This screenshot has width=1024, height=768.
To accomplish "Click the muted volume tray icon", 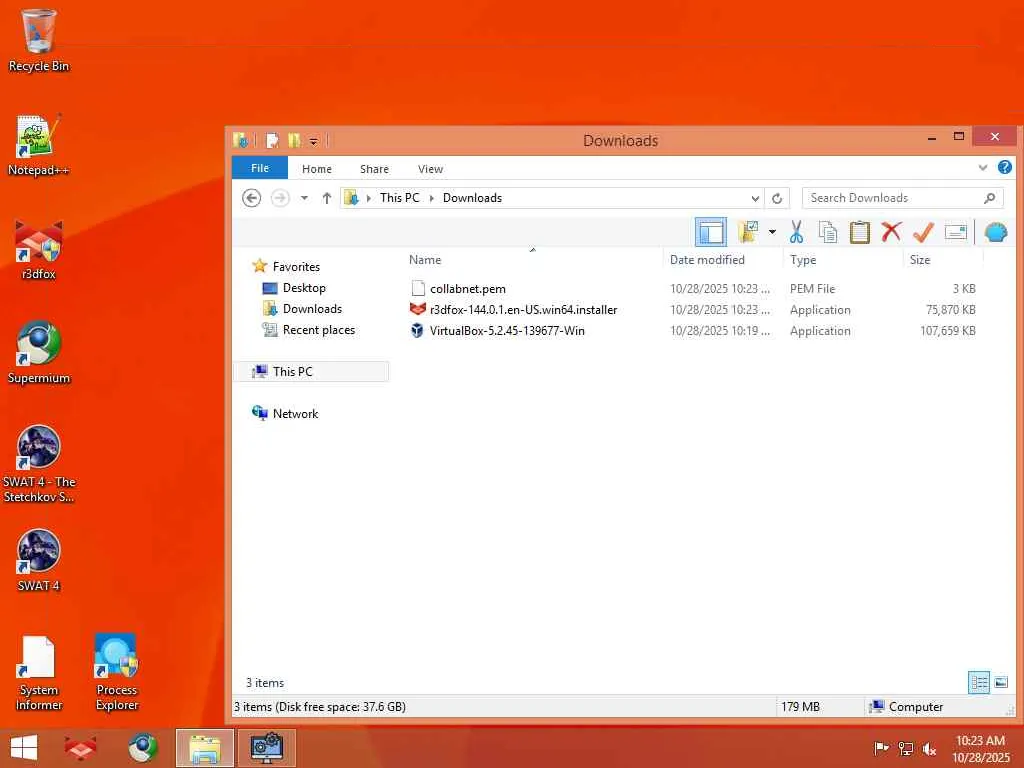I will pyautogui.click(x=929, y=749).
